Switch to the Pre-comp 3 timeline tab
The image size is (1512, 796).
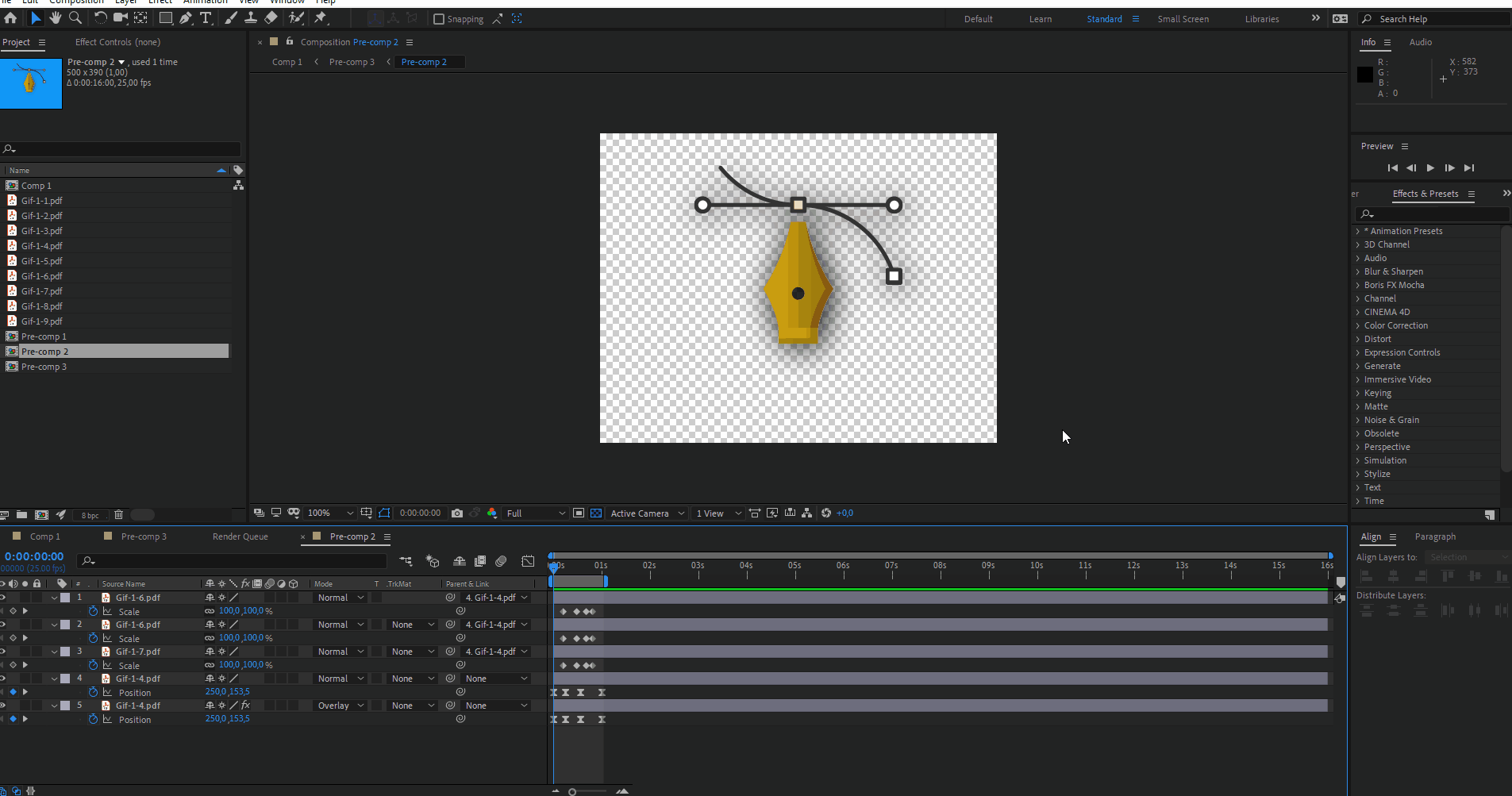(144, 536)
